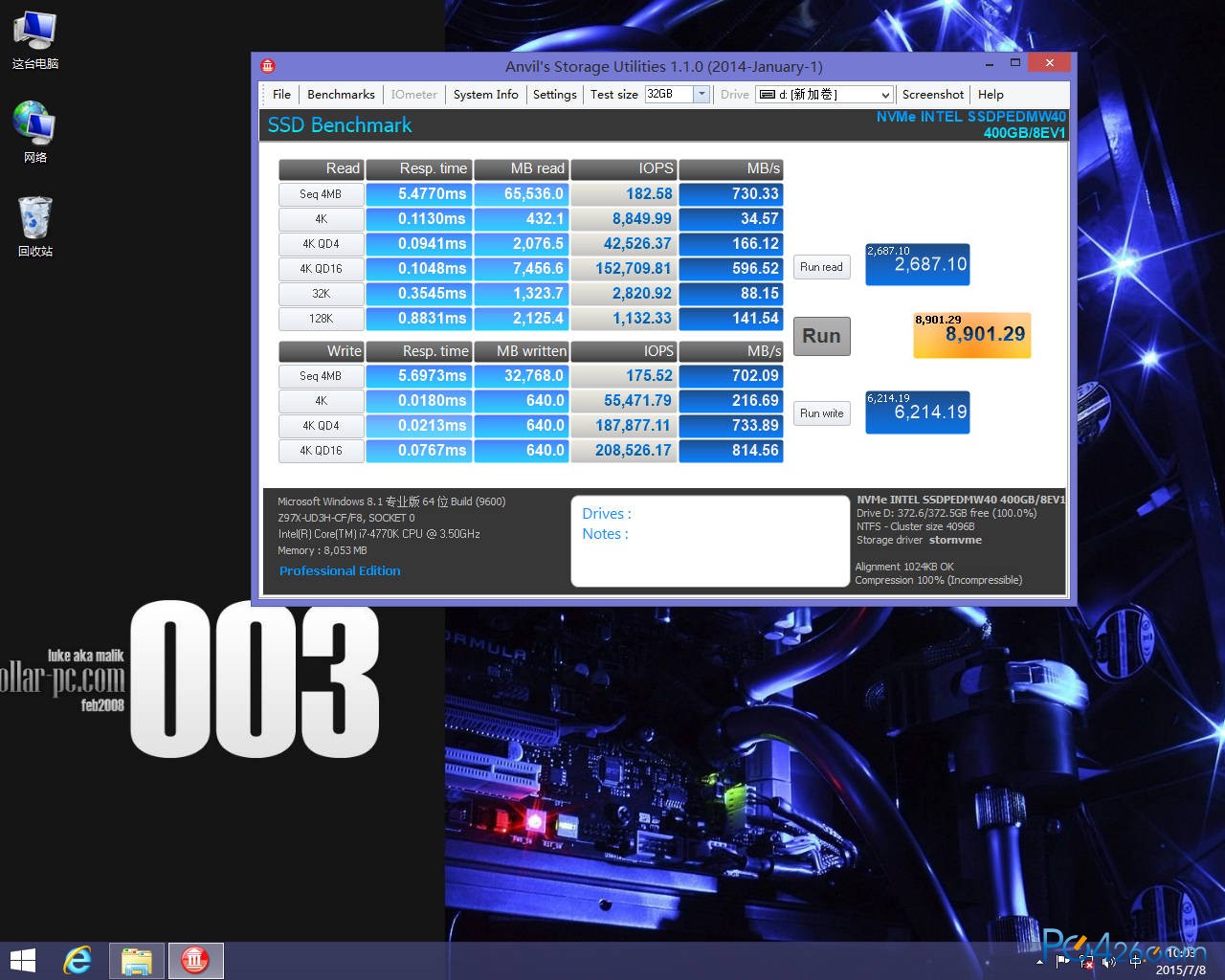Image resolution: width=1225 pixels, height=980 pixels.
Task: Click the 0.0180ms write response time
Action: [x=419, y=401]
